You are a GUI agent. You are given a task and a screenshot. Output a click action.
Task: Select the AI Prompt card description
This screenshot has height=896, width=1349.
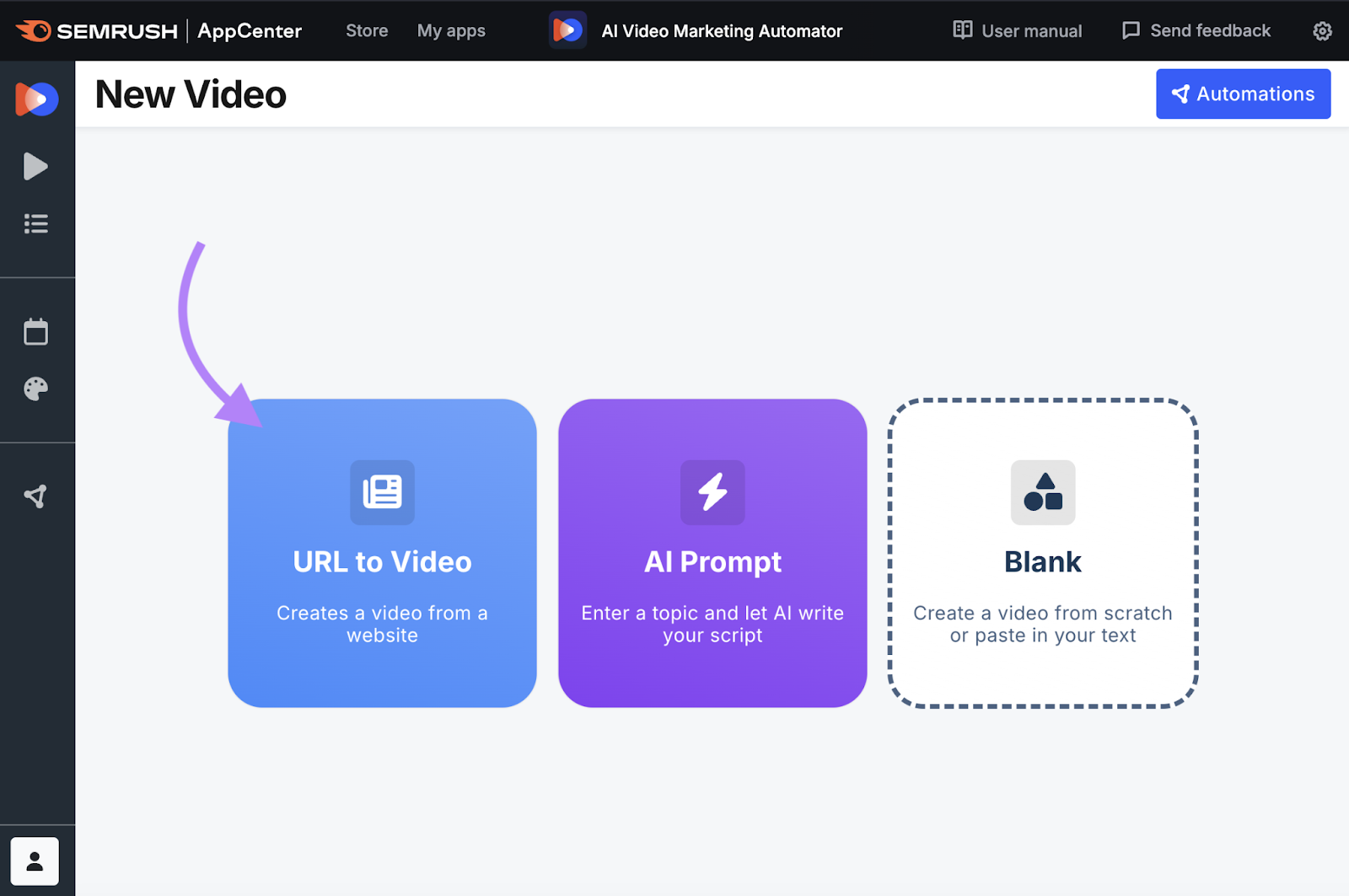pyautogui.click(x=712, y=624)
